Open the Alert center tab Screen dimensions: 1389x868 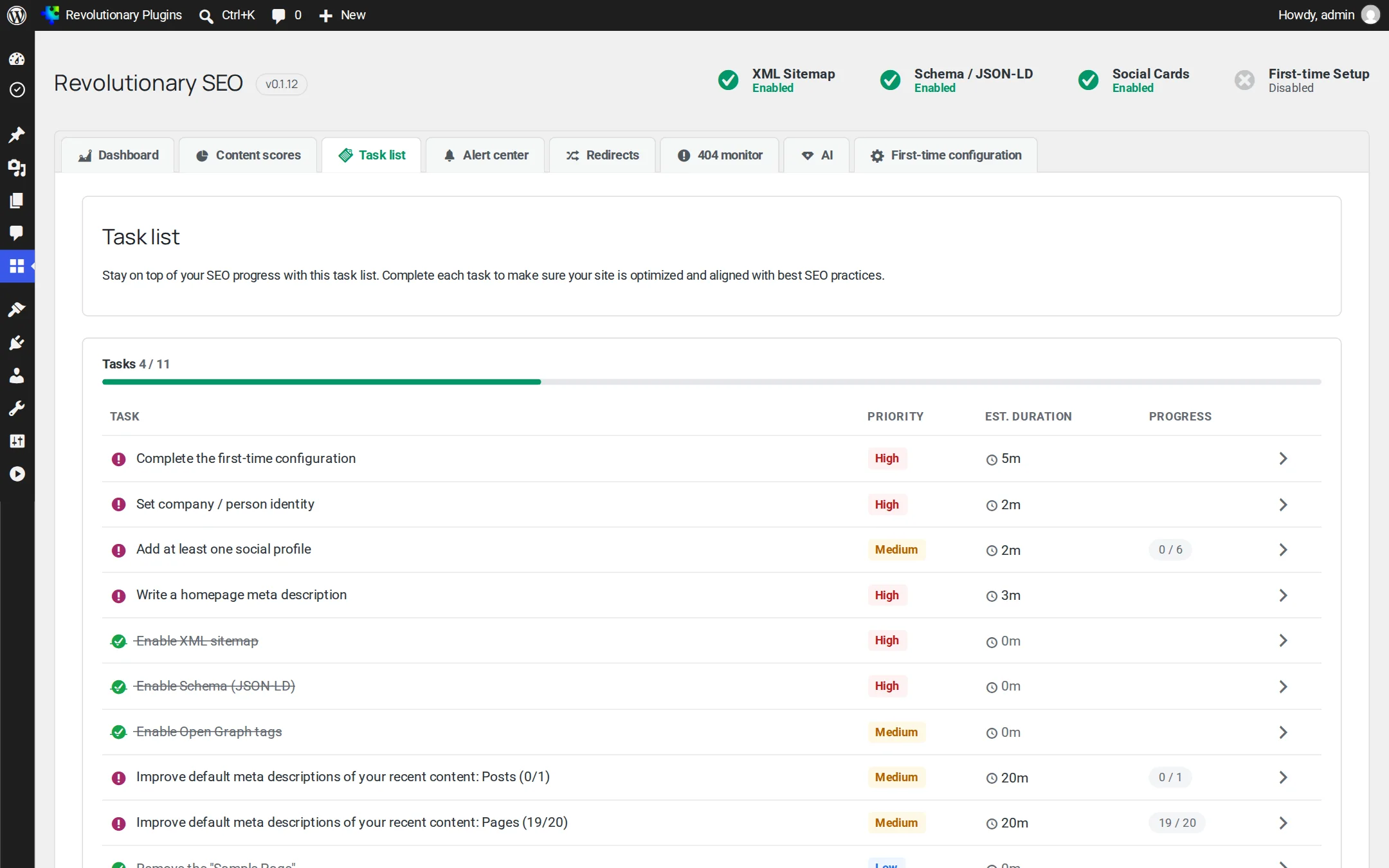[x=486, y=155]
